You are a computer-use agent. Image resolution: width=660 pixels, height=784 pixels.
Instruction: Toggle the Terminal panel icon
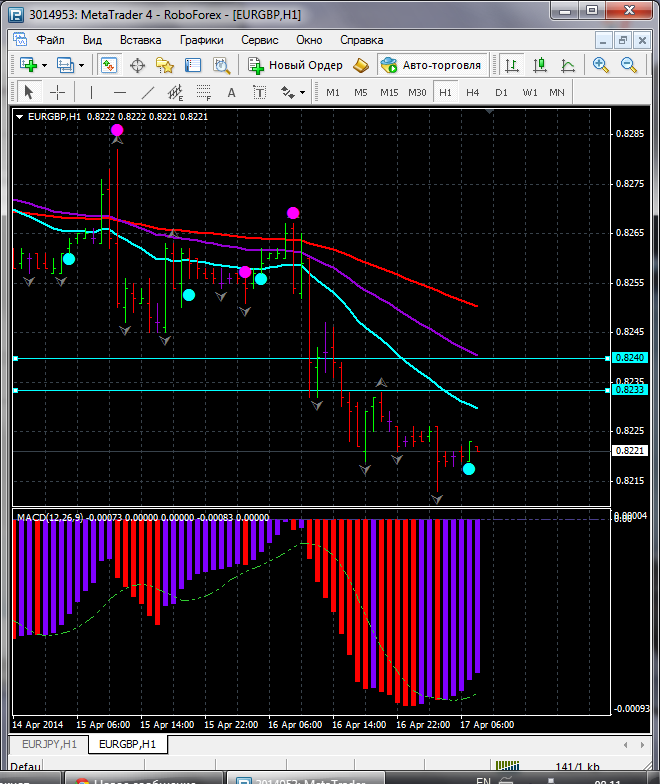click(x=192, y=66)
